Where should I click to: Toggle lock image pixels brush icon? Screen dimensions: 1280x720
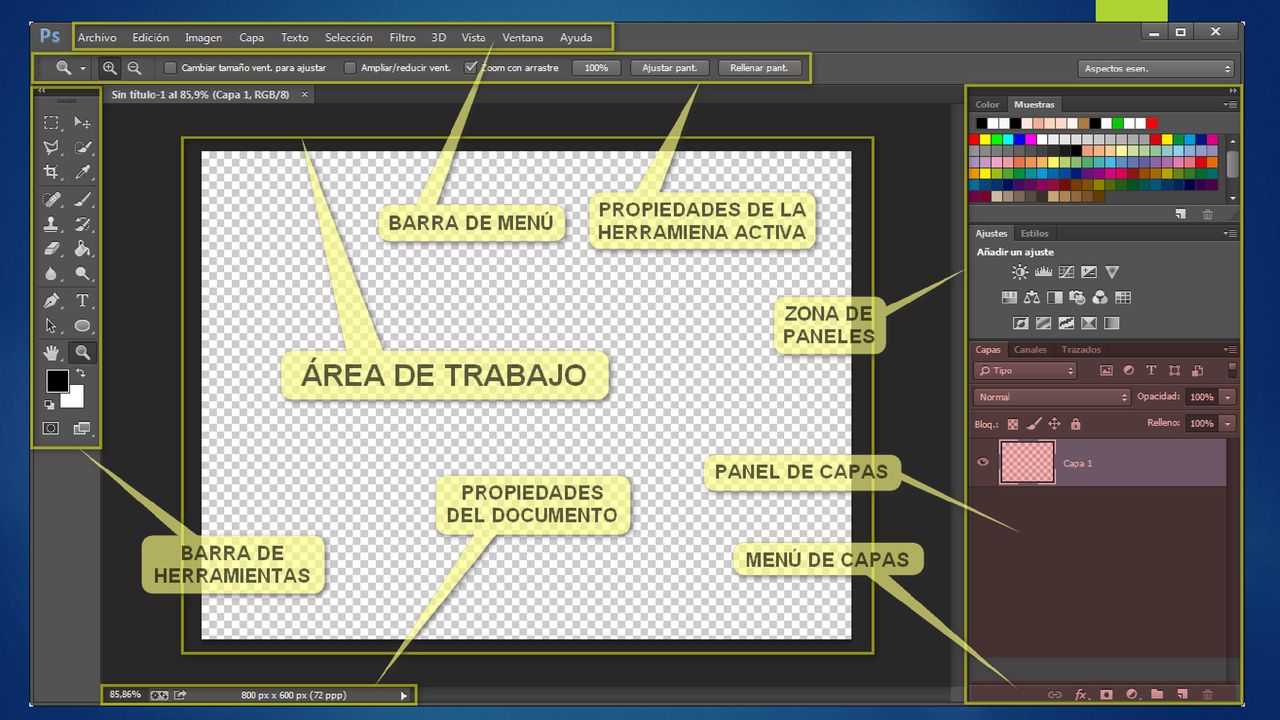[x=1034, y=424]
